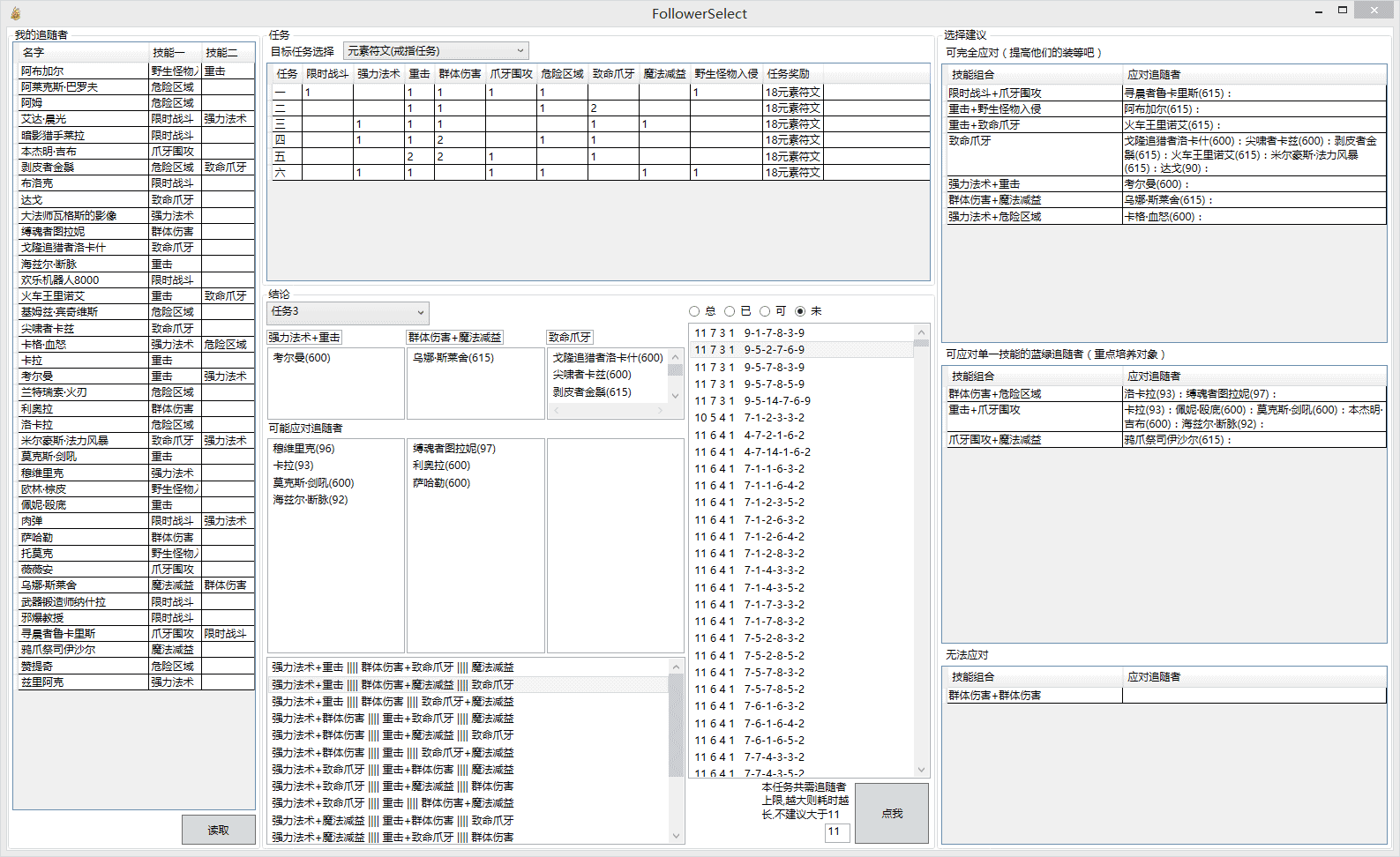Open the 任务3 conclusion dropdown

point(348,312)
